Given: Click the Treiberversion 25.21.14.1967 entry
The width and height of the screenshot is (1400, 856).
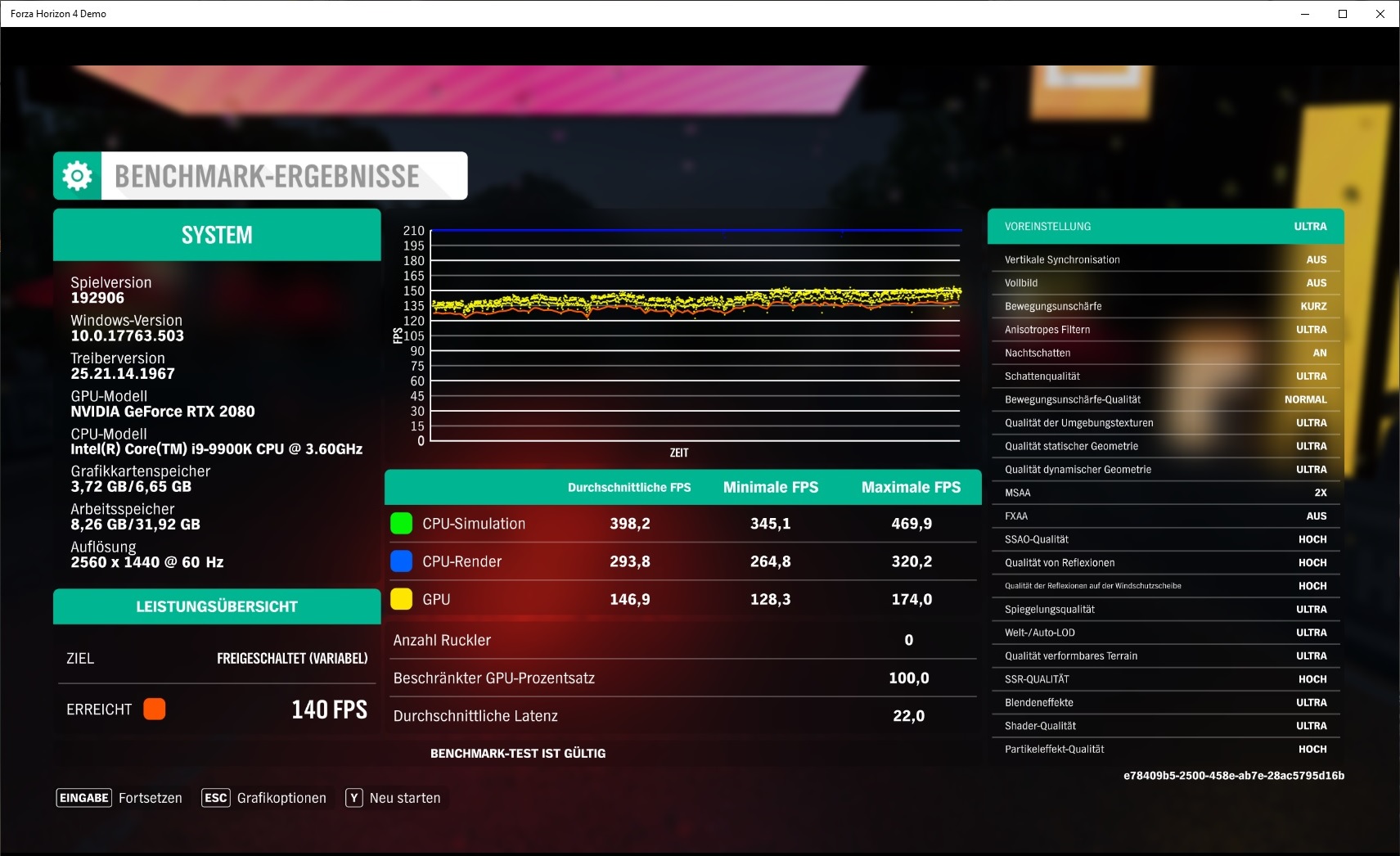Looking at the screenshot, I should pos(123,366).
